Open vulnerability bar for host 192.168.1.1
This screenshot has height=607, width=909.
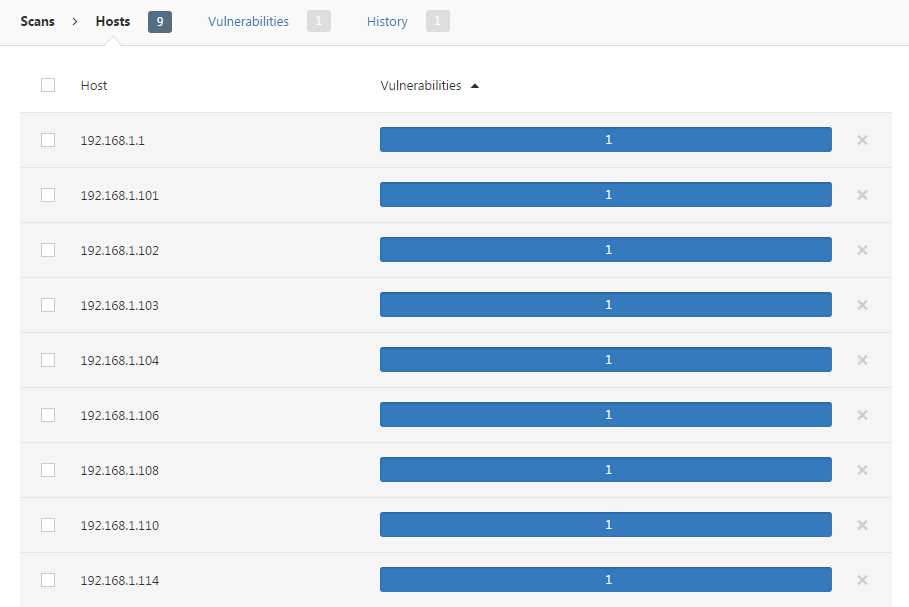tap(606, 139)
